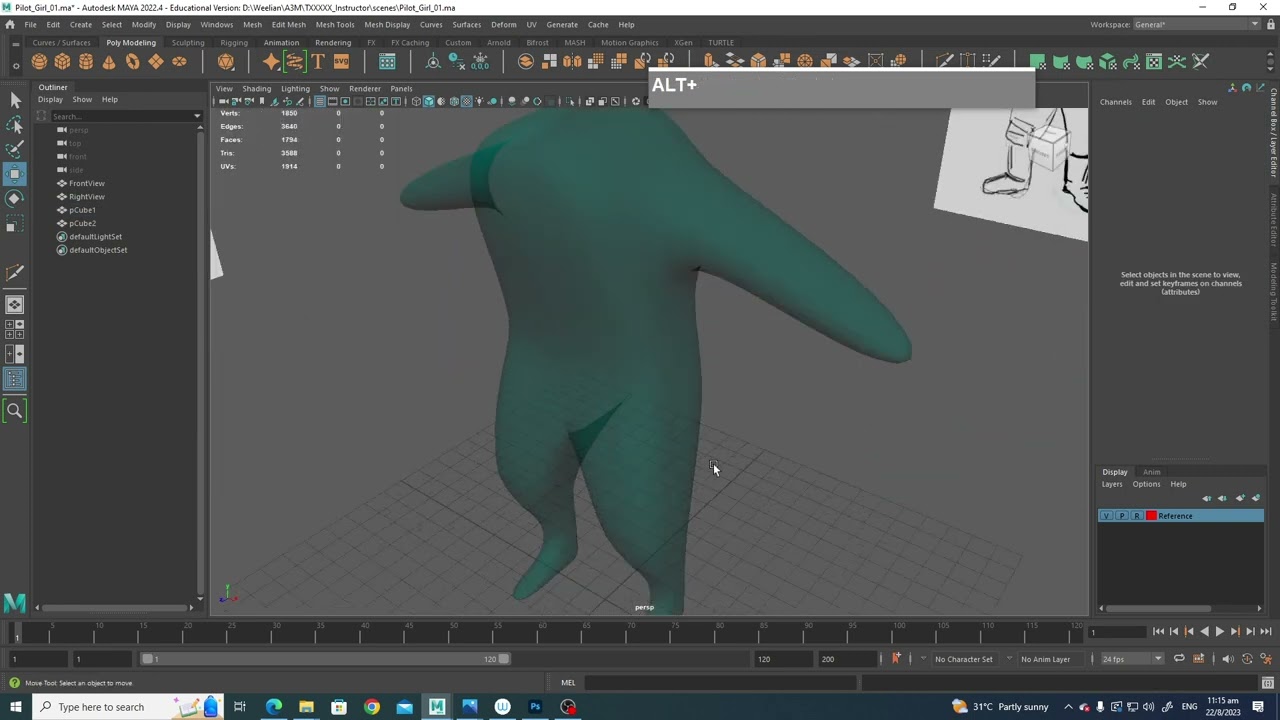This screenshot has height=720, width=1280.
Task: Toggle playback loop mode
Action: click(x=1179, y=659)
